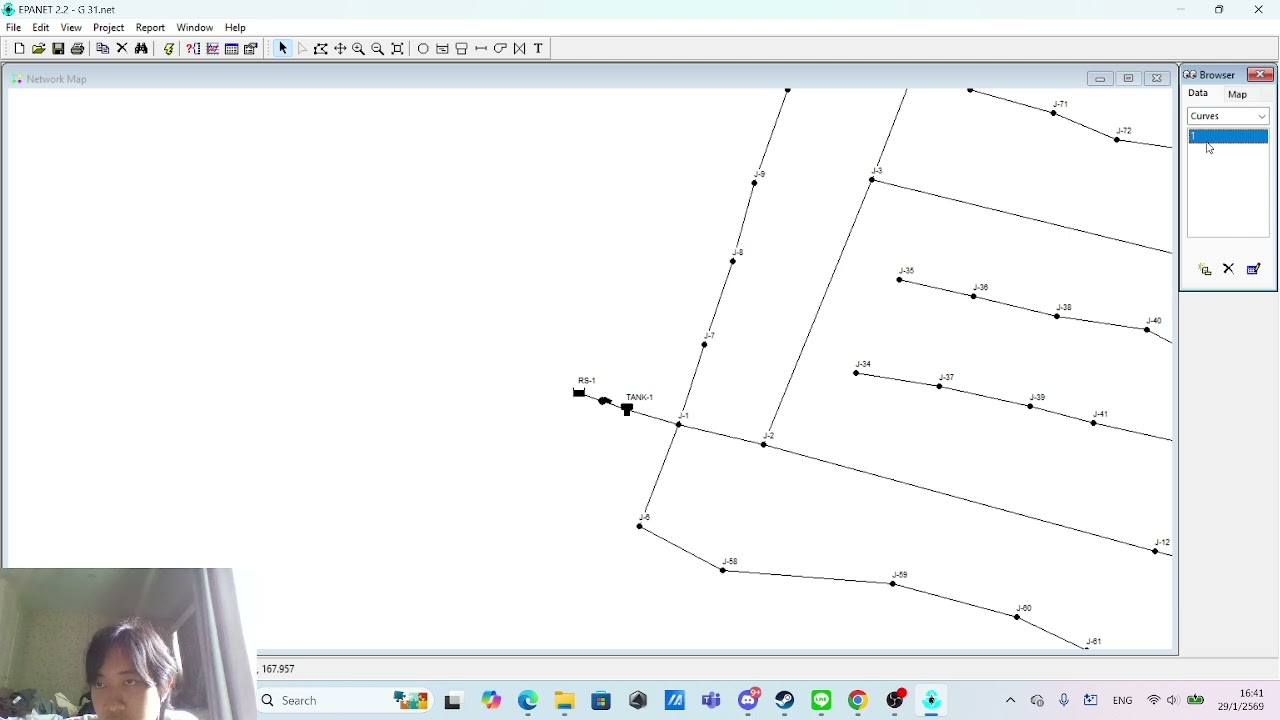Open Steam from the taskbar
Screen dimensions: 1280x720
click(x=785, y=700)
